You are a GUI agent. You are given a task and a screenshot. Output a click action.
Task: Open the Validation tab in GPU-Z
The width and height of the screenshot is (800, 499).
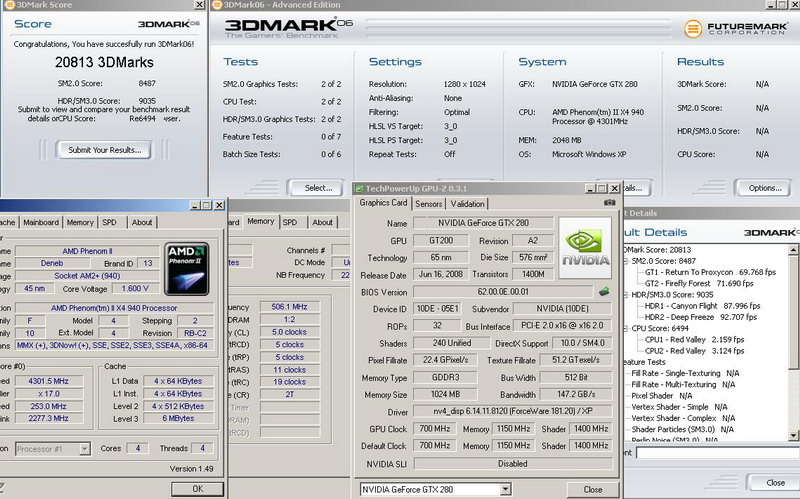467,204
